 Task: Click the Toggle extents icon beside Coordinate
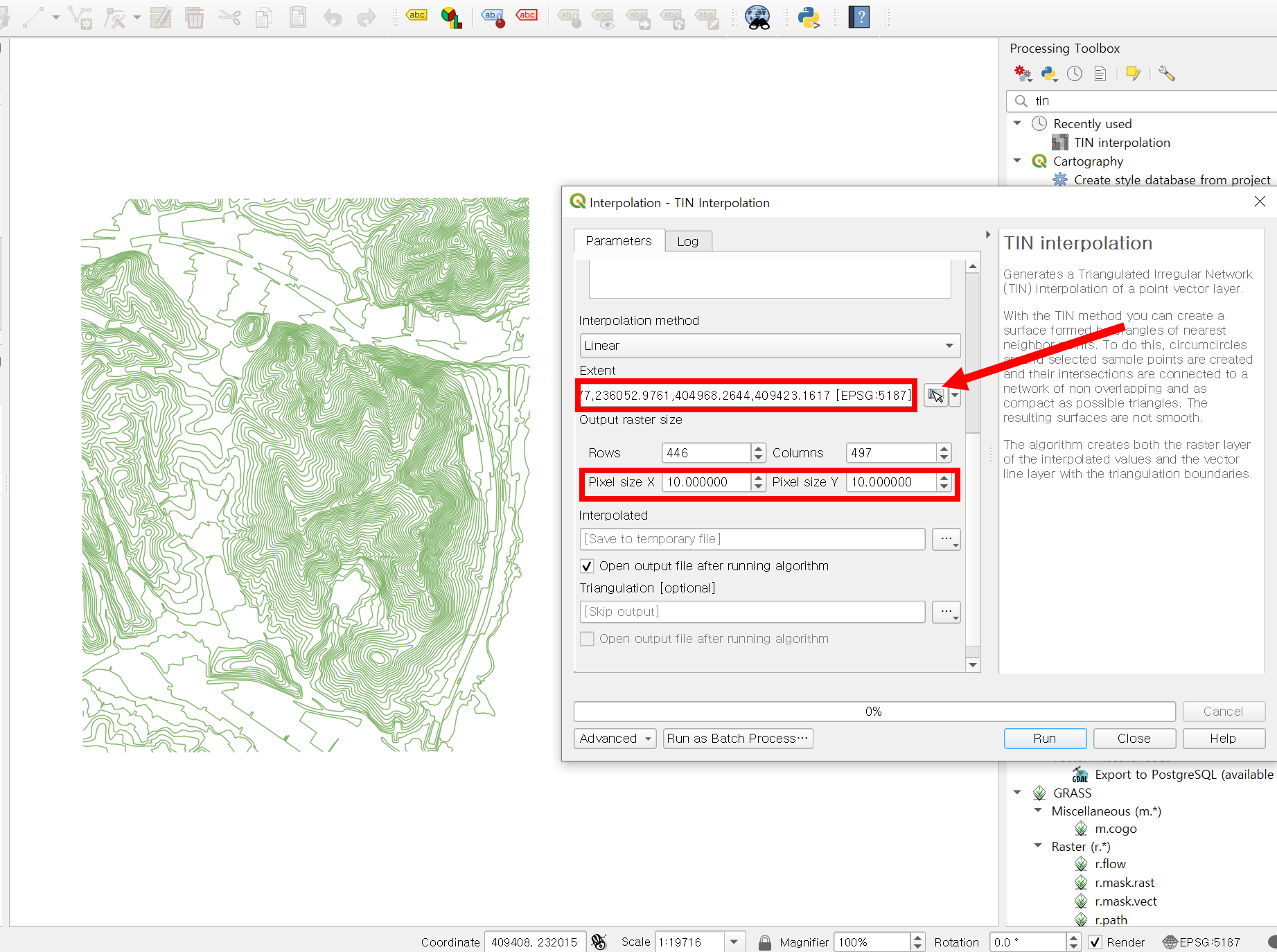click(x=599, y=942)
